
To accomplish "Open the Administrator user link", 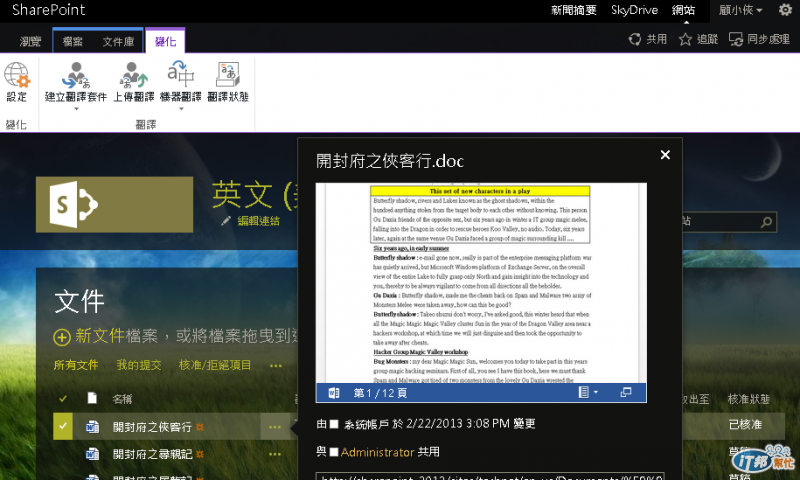I will point(378,452).
